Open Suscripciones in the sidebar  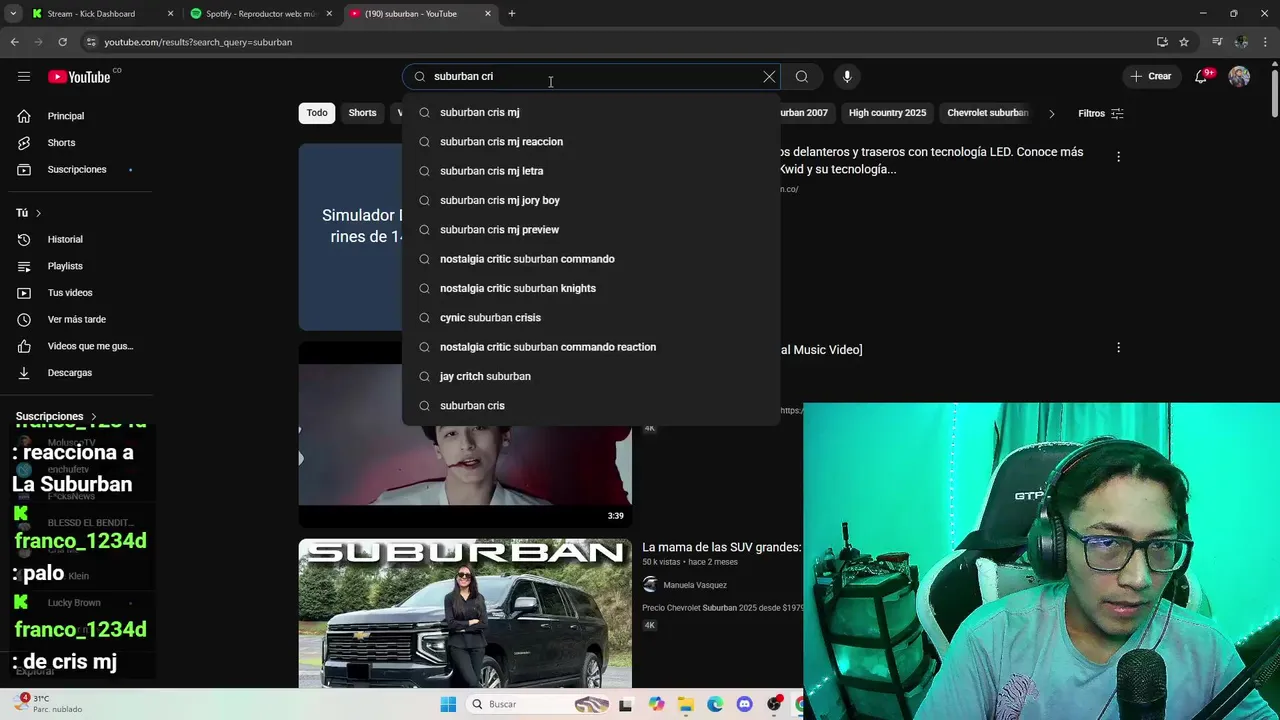tap(76, 169)
